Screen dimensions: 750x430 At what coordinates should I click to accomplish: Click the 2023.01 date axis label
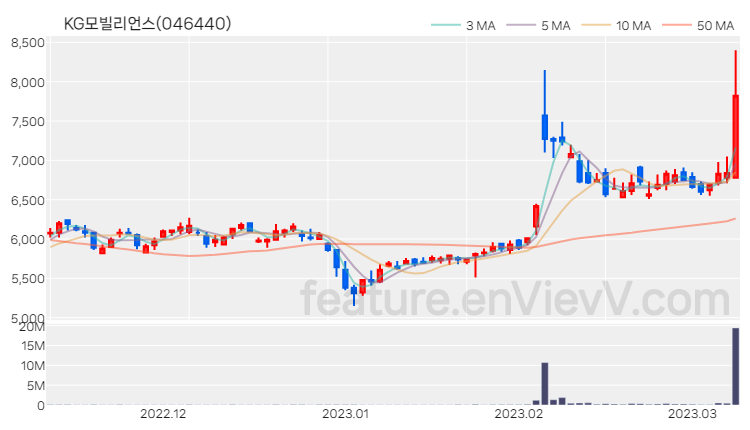345,414
